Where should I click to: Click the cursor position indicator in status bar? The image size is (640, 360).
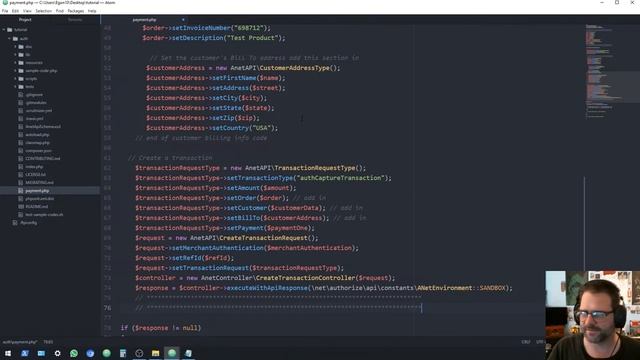click(48, 342)
